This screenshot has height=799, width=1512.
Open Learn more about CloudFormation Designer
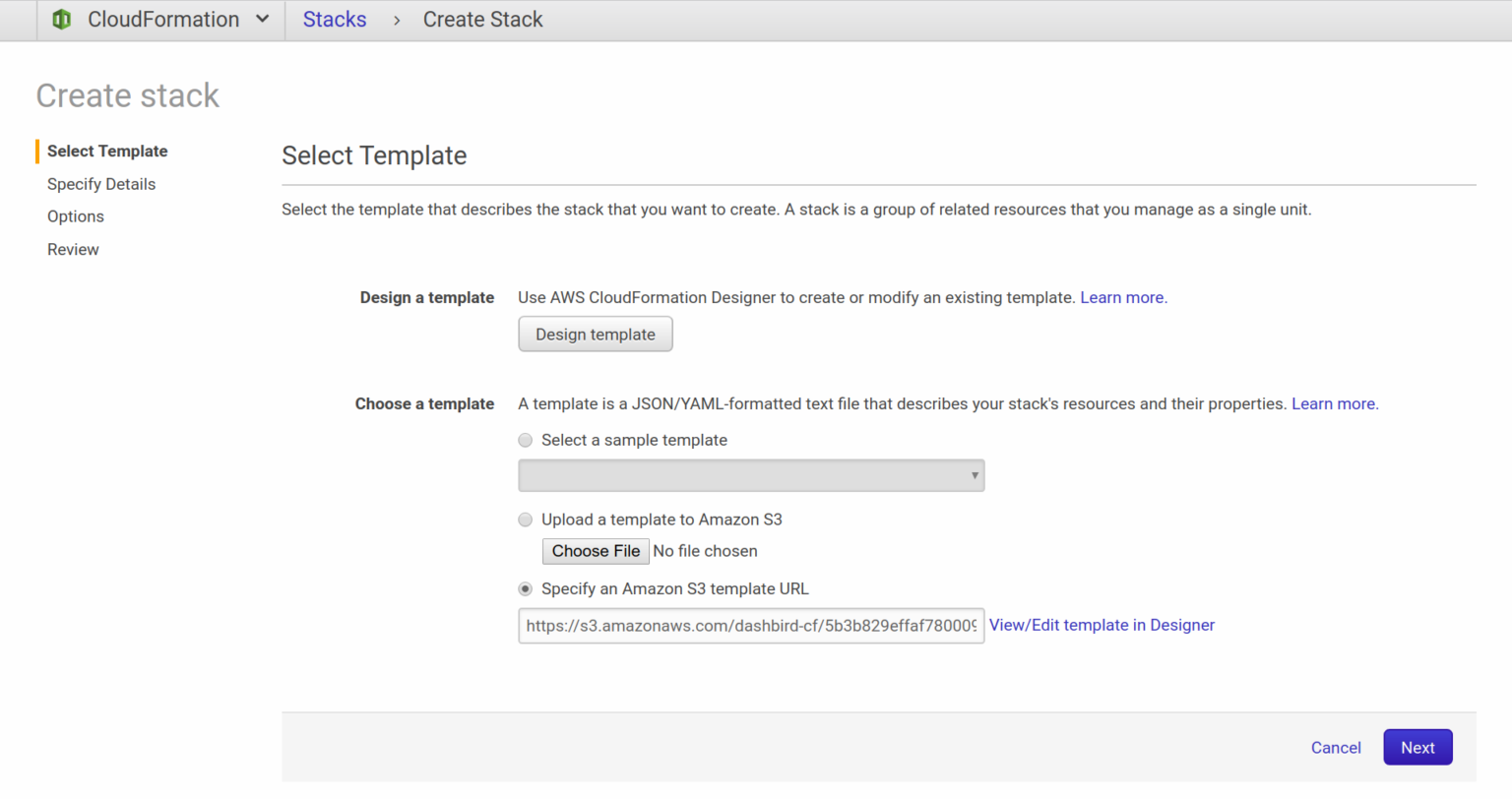click(x=1121, y=297)
